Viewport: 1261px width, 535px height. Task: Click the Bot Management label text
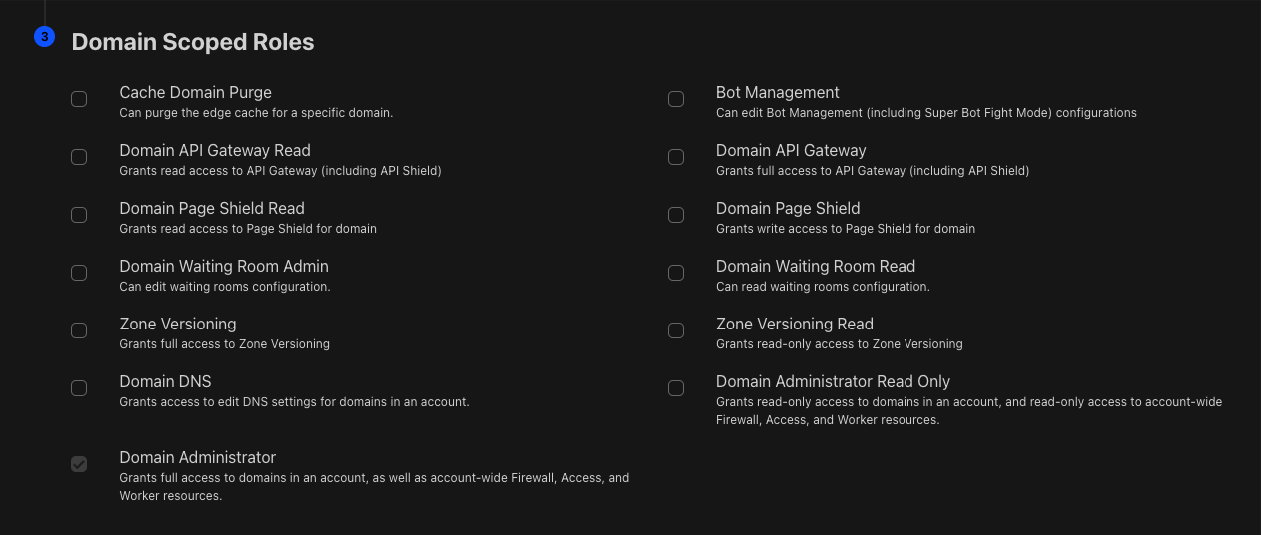tap(777, 92)
